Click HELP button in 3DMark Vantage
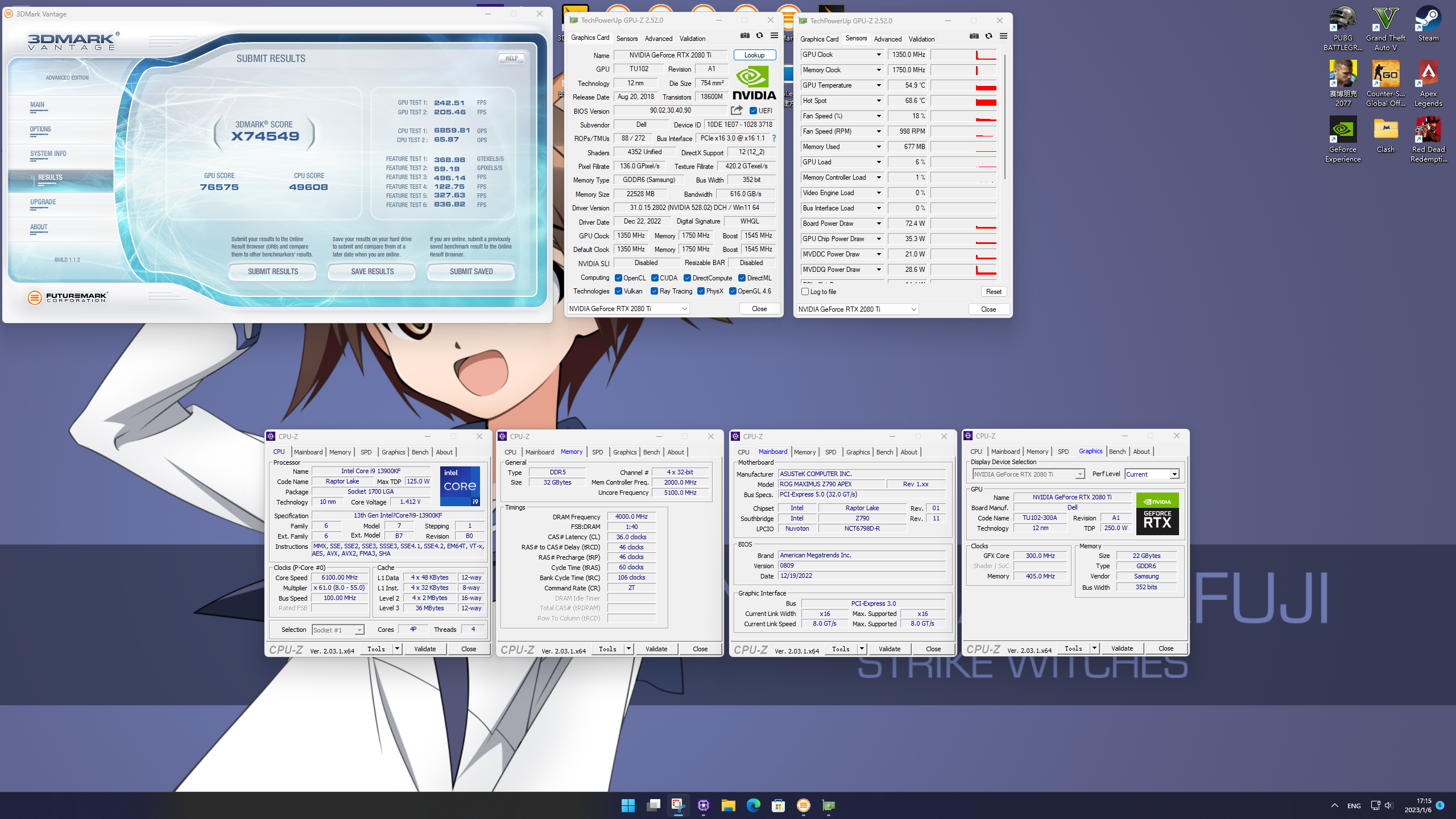Screen dimensions: 1456x819 click(511, 58)
